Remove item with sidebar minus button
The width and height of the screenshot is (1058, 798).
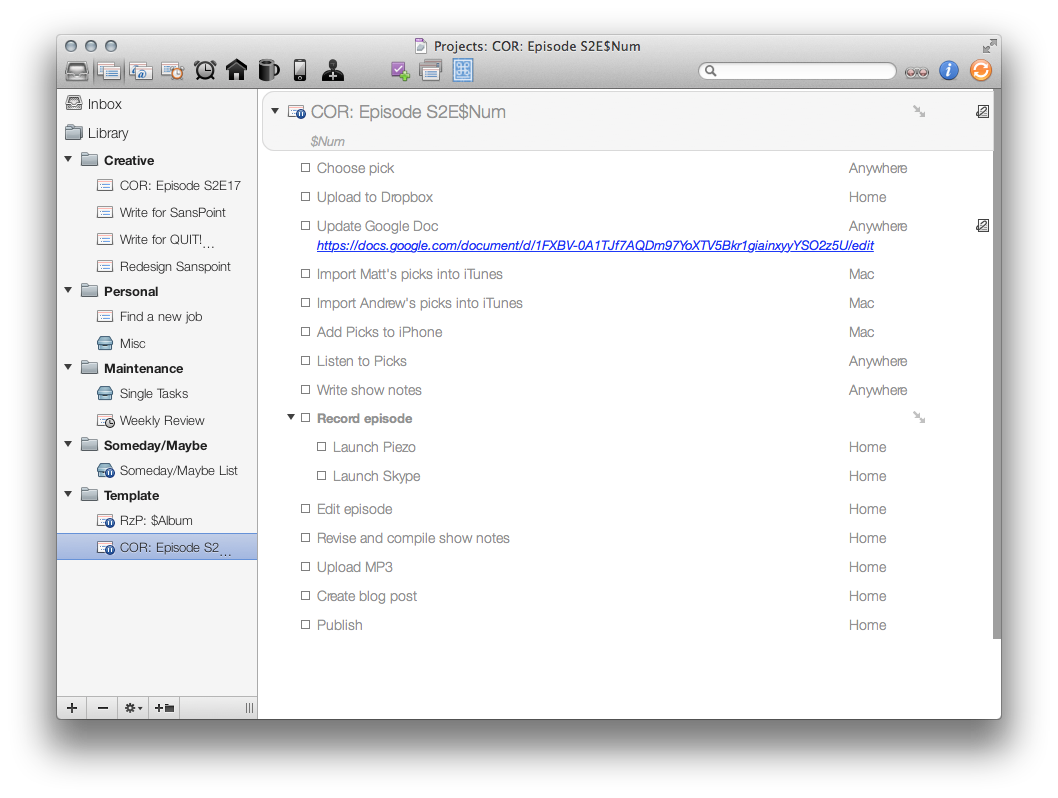[x=103, y=708]
